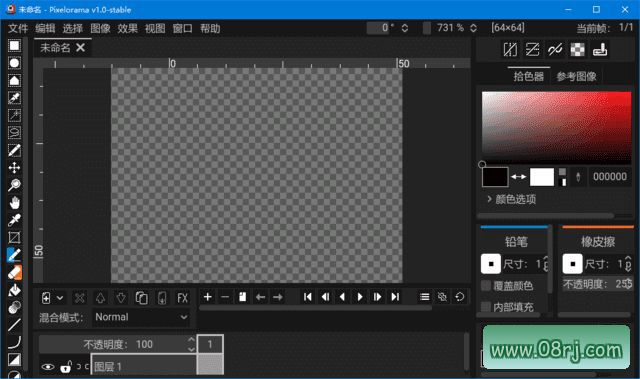
Task: Toggle lock on 图层 1
Action: tap(66, 367)
